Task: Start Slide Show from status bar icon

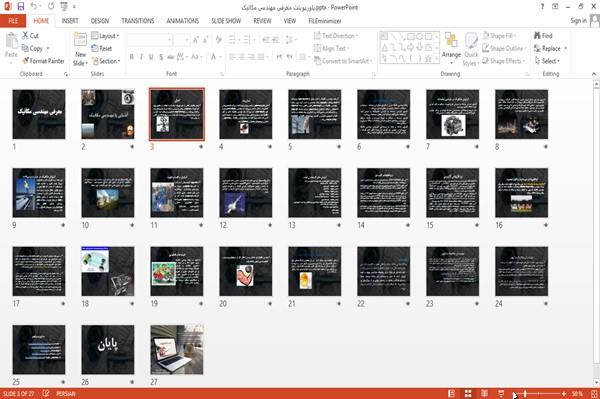Action: tap(501, 394)
